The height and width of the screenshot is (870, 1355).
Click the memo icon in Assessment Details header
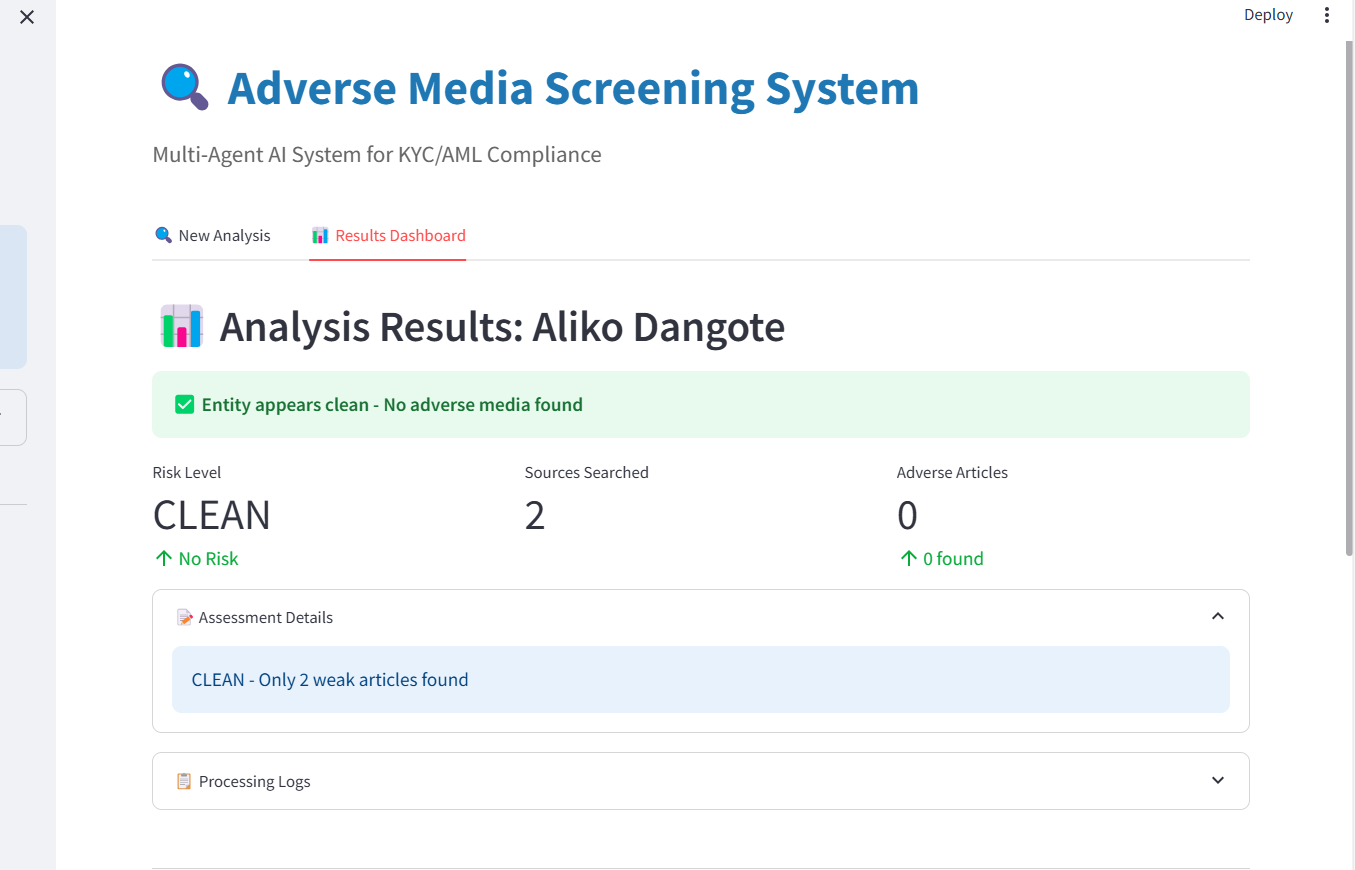click(x=184, y=618)
